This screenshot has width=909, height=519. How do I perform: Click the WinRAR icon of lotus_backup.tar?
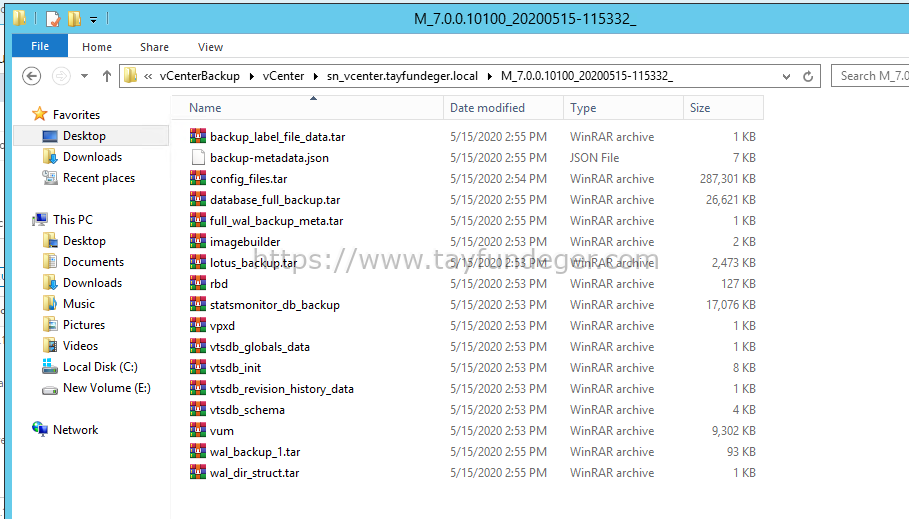point(198,262)
